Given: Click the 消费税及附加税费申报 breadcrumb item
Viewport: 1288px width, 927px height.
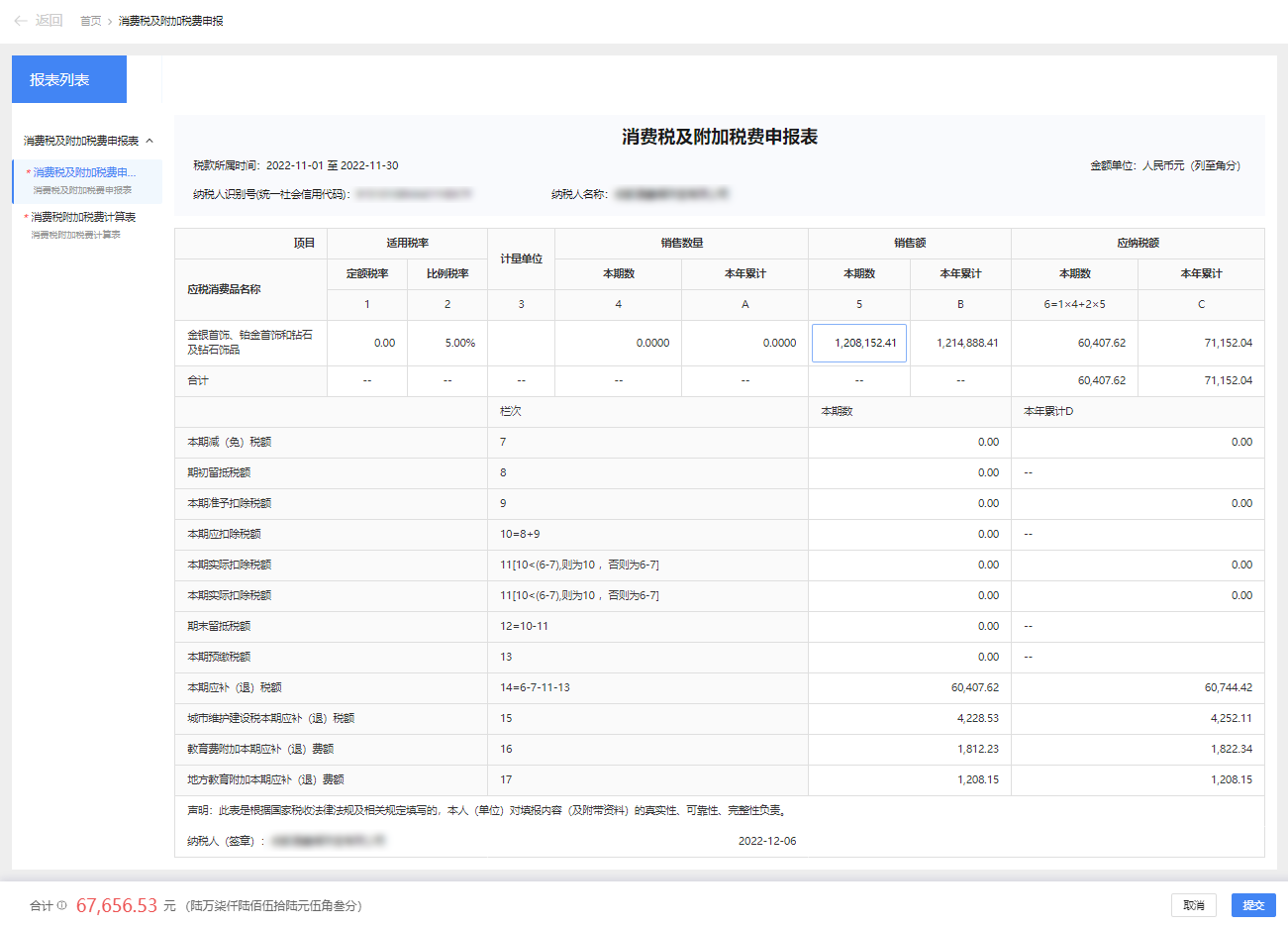Looking at the screenshot, I should click(x=170, y=21).
